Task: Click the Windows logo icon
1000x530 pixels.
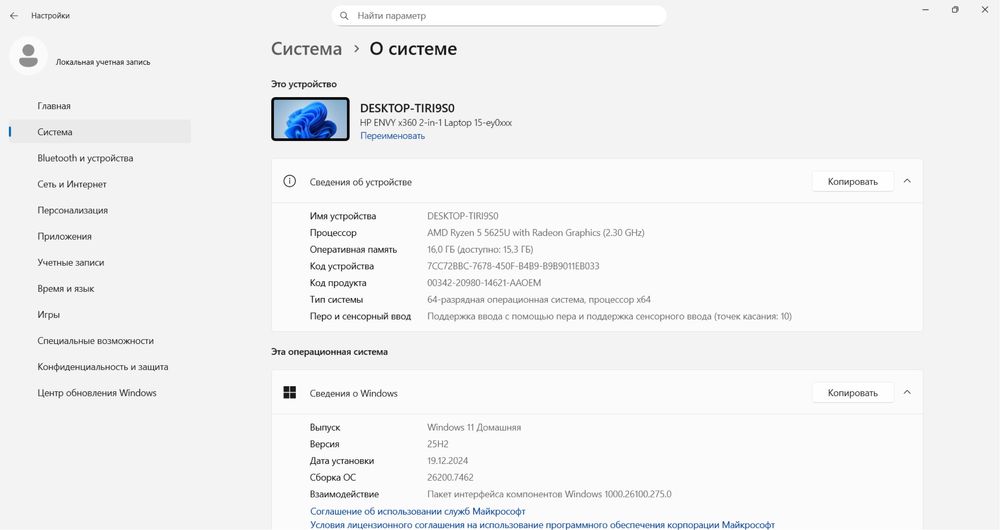Action: 290,392
